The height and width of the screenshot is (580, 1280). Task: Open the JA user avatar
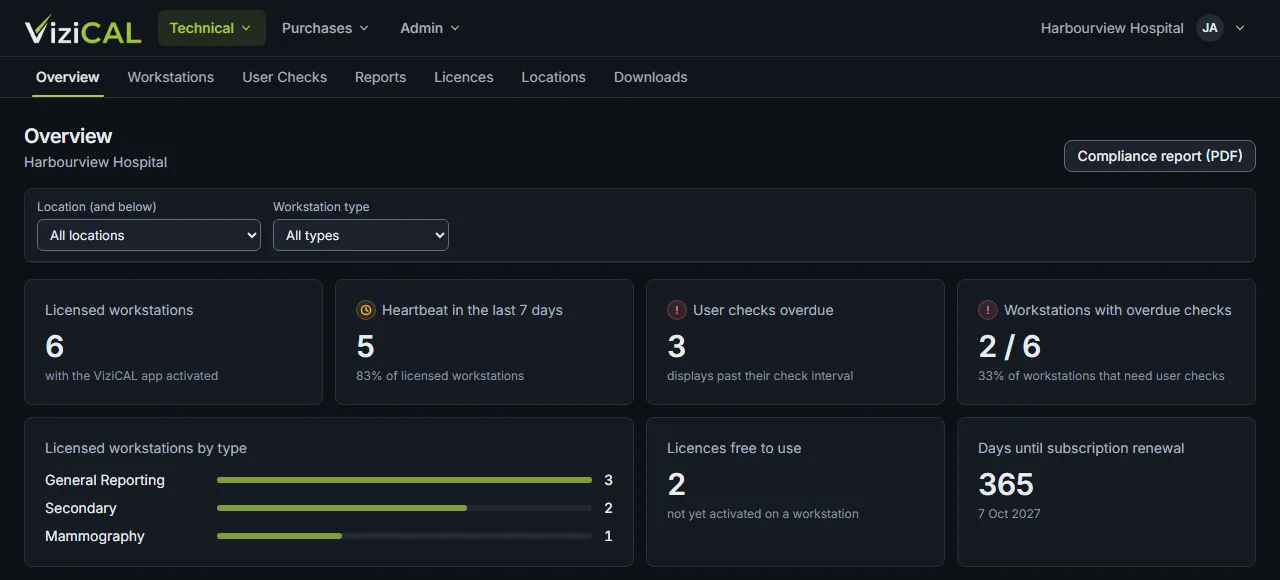point(1210,28)
